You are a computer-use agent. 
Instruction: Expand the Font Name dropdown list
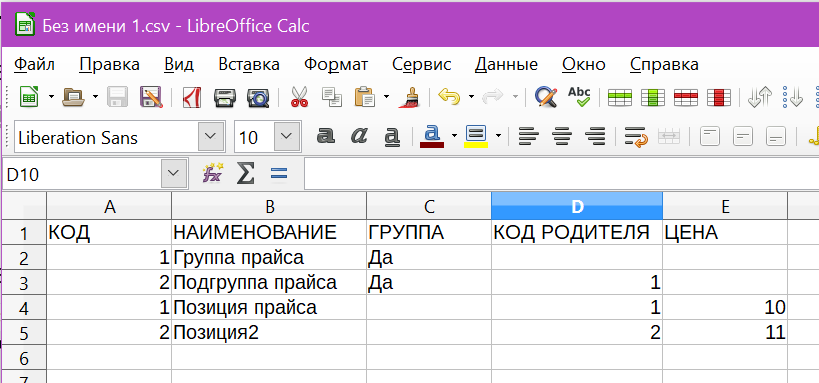pyautogui.click(x=211, y=137)
